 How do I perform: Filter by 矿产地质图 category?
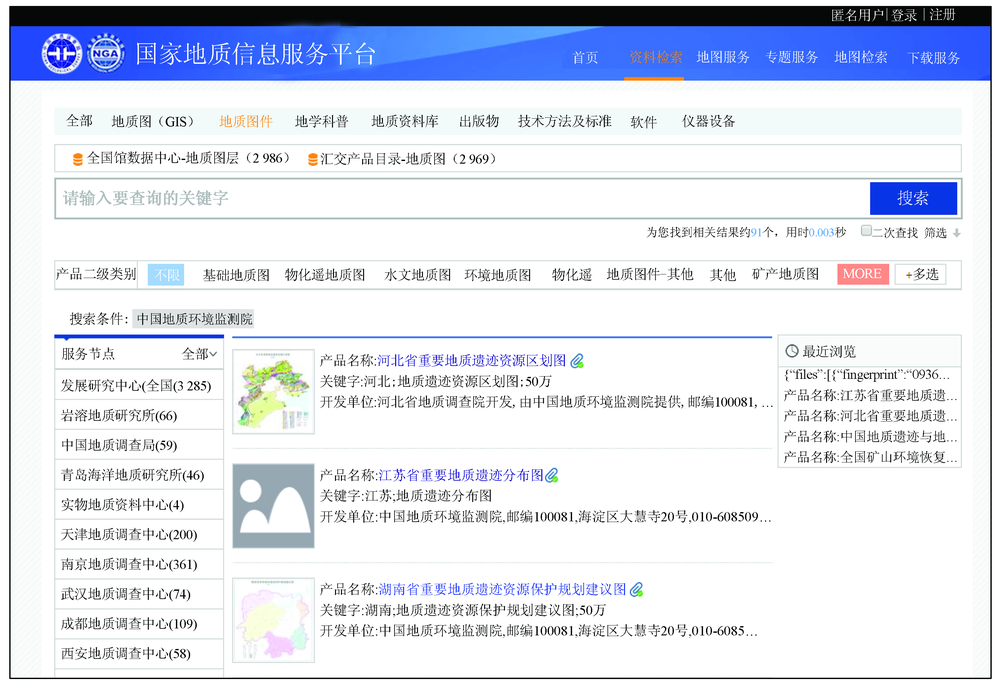(x=785, y=274)
